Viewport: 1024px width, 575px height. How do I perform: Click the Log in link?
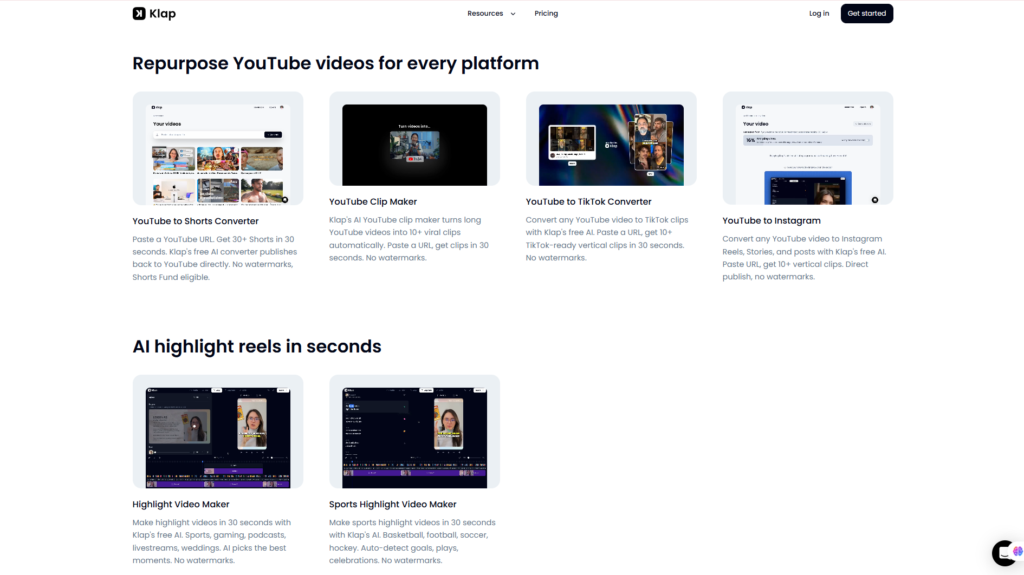(819, 14)
